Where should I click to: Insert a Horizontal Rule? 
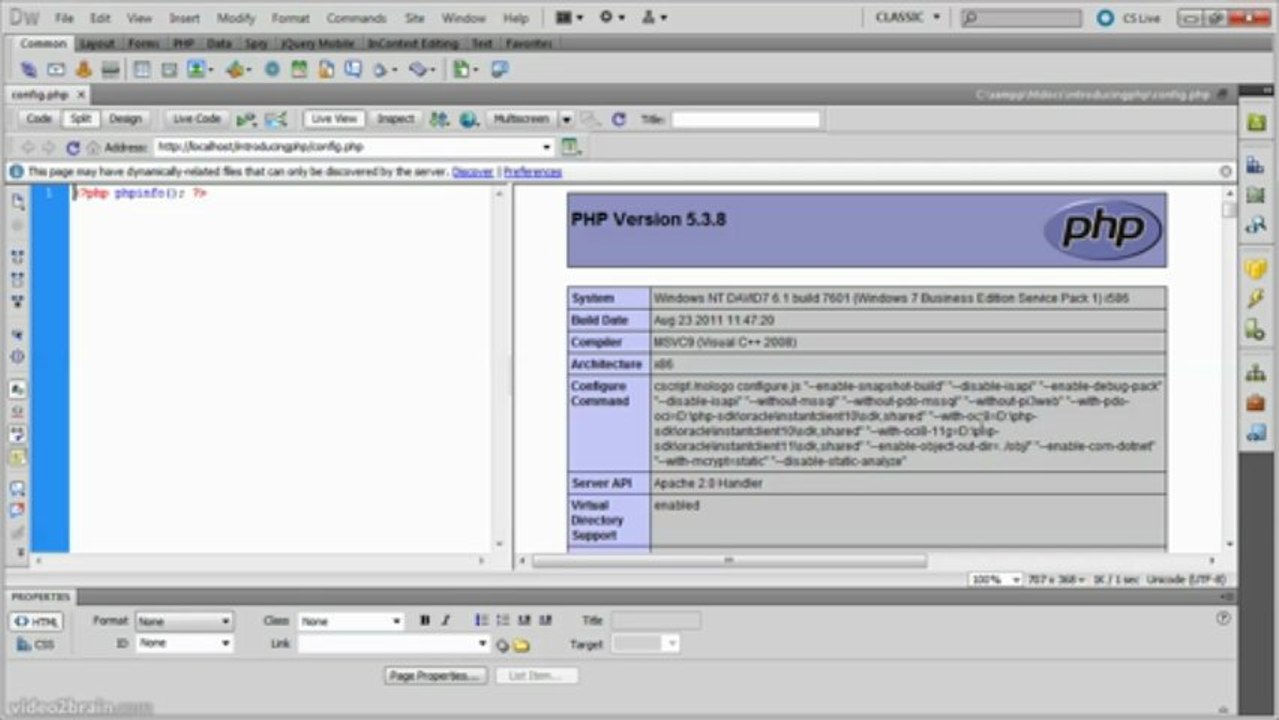pos(111,69)
